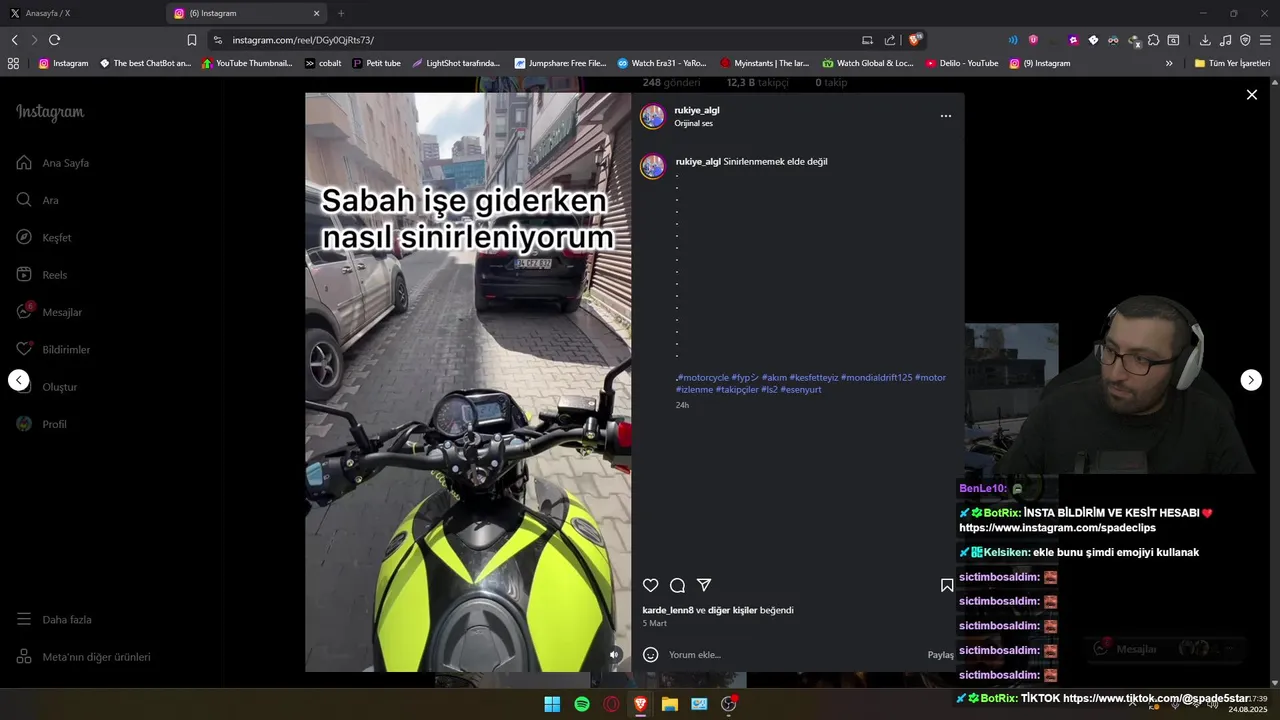Open OBS Studio from the taskbar

coord(729,704)
